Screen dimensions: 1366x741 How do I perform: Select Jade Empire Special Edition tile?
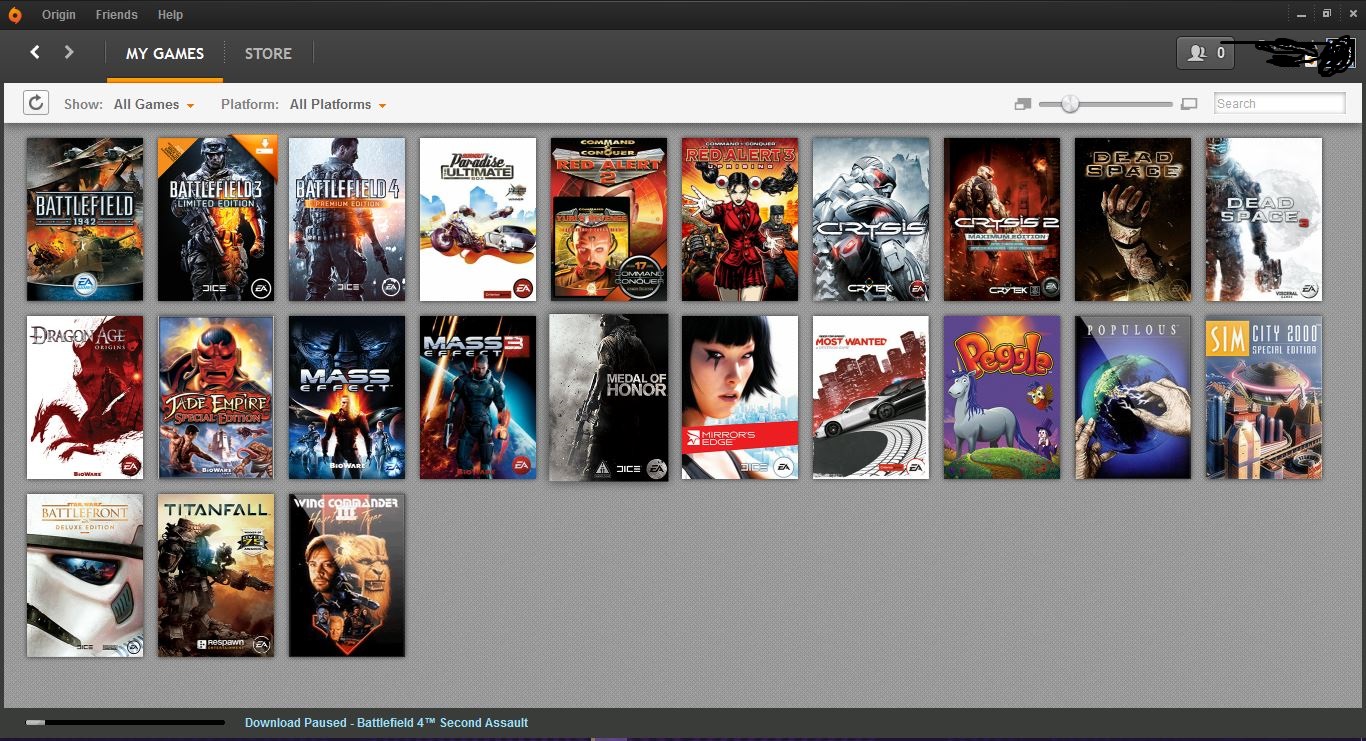coord(216,398)
